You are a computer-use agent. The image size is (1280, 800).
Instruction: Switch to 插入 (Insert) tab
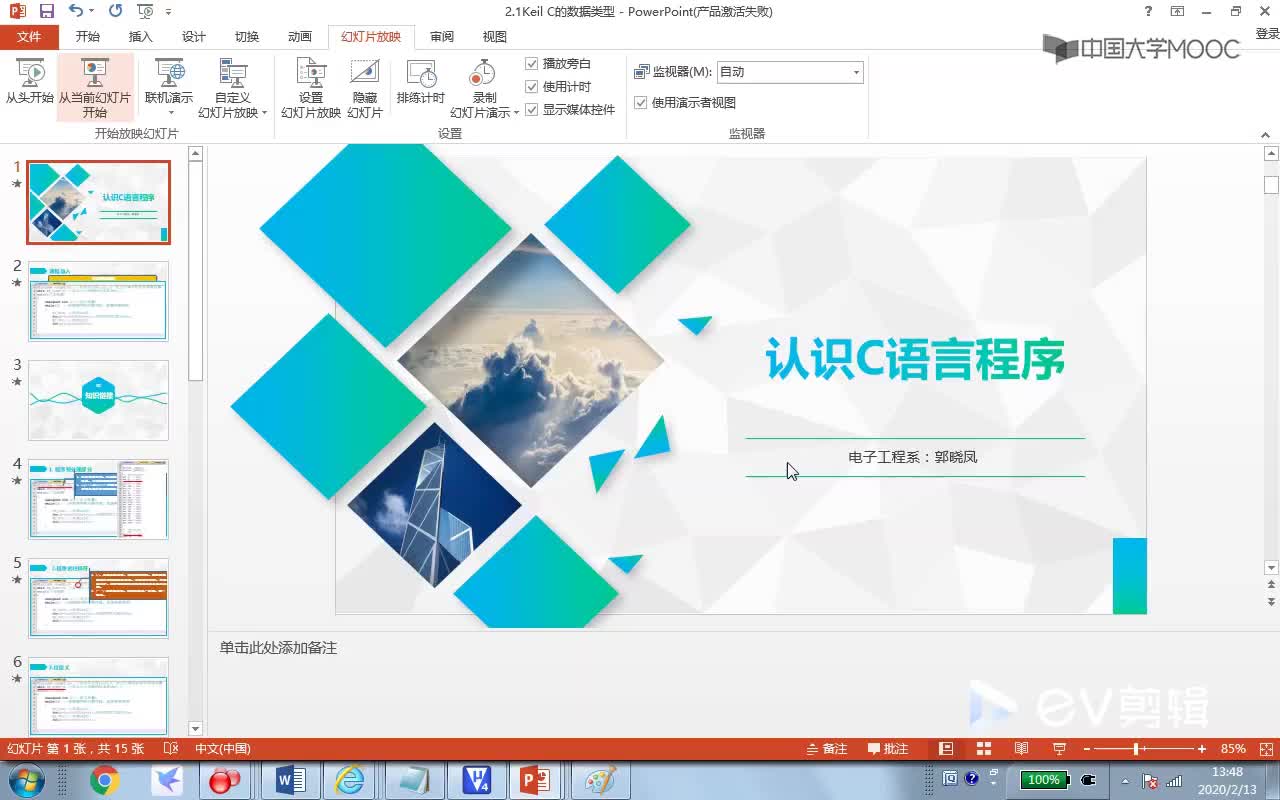tap(141, 37)
